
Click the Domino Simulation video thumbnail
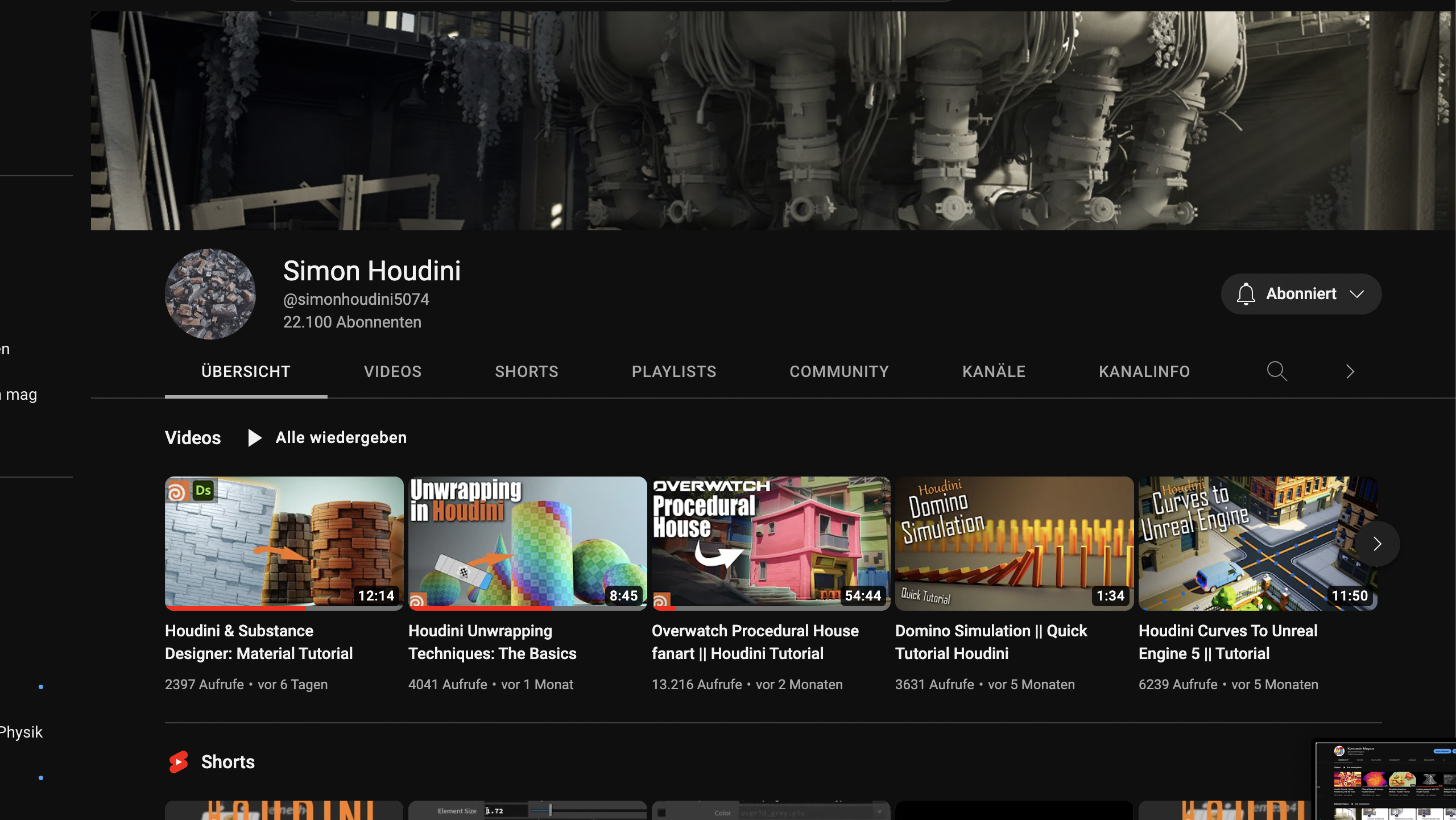click(1014, 543)
